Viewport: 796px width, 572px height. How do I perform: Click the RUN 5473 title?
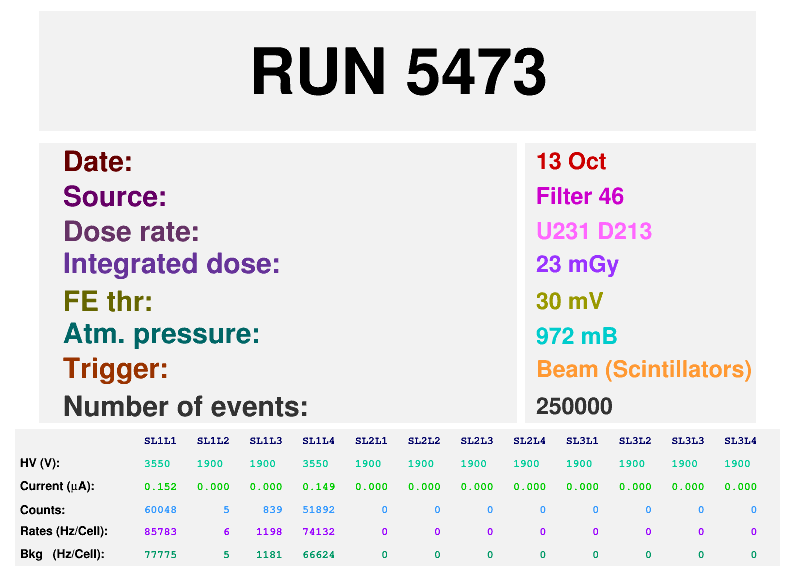[x=398, y=72]
